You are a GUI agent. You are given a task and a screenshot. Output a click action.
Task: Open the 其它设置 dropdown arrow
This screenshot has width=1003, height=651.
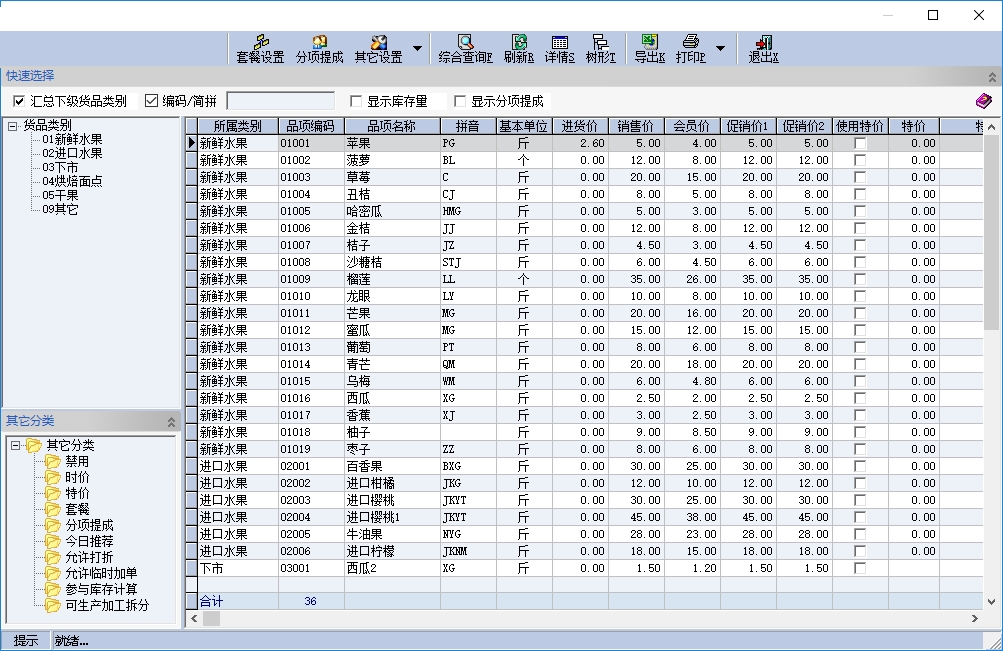tap(417, 48)
